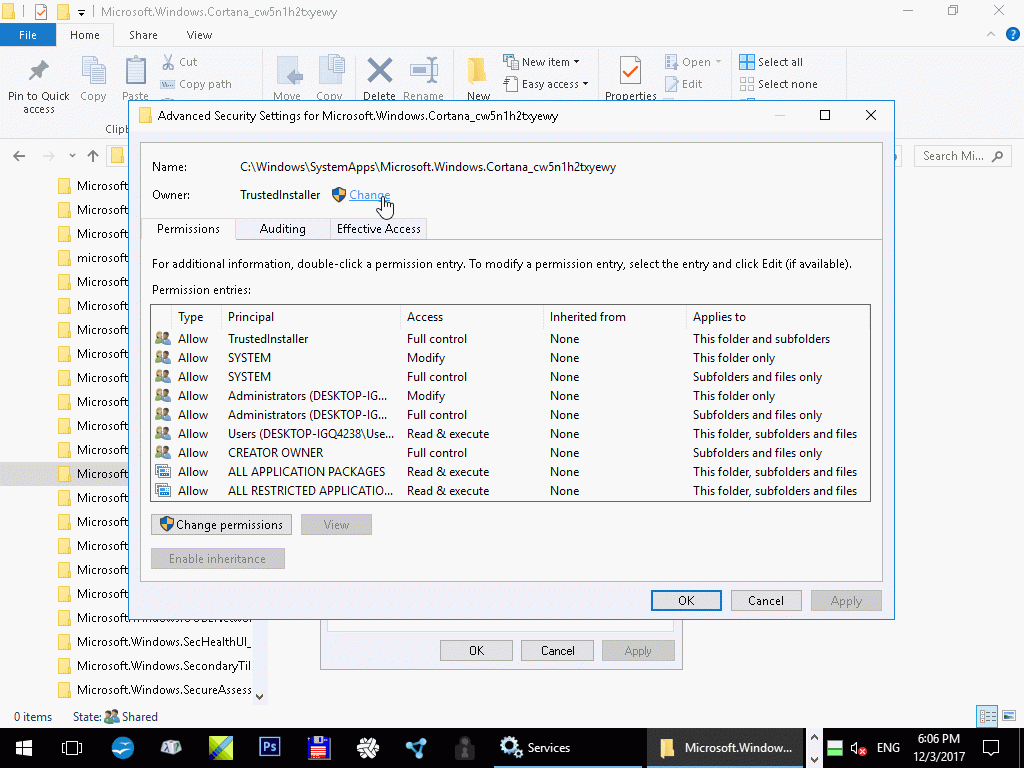The image size is (1024, 768).
Task: Click the Explorer help question icon
Action: 1012,35
